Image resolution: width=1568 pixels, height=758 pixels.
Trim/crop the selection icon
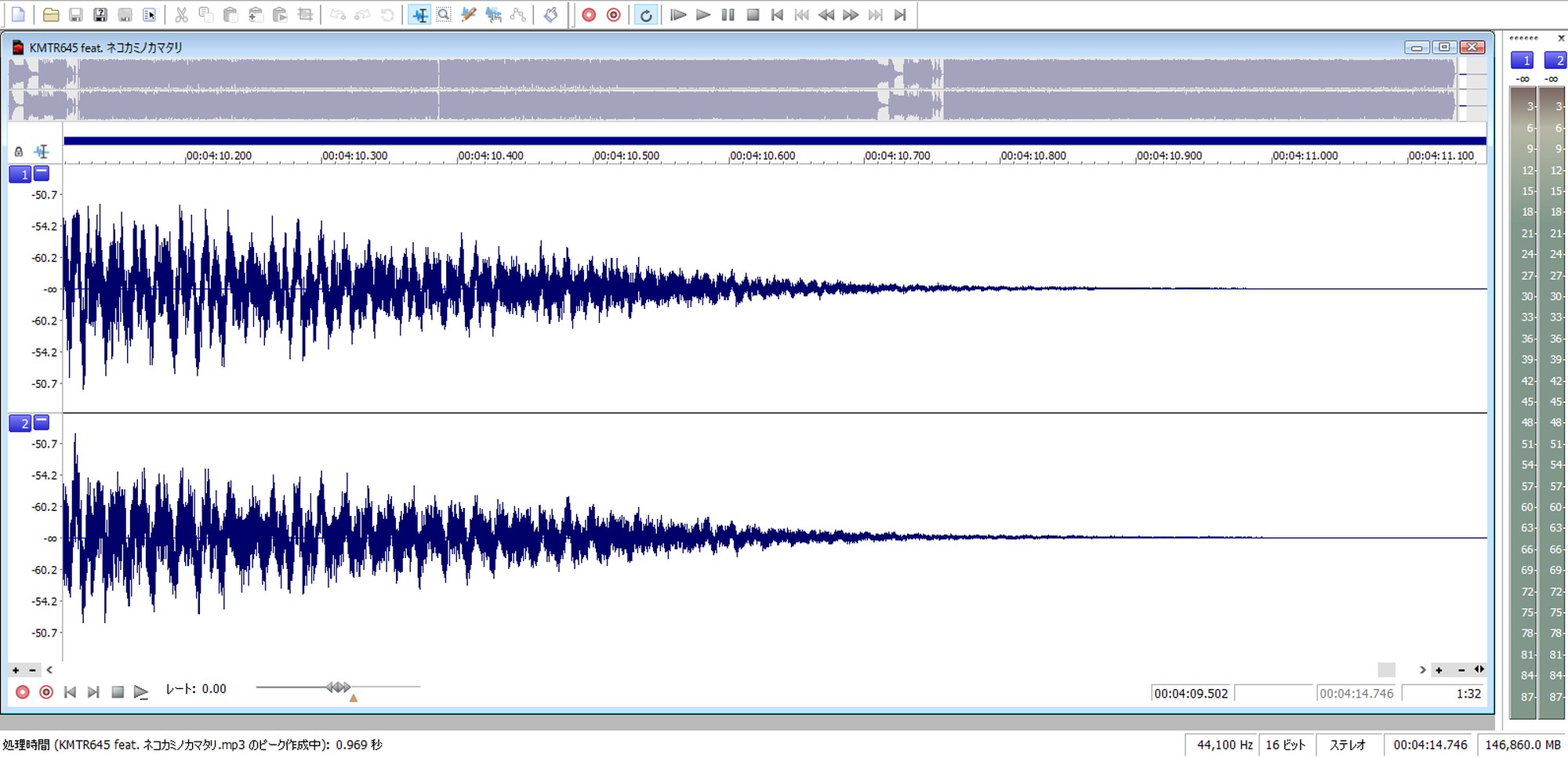306,15
